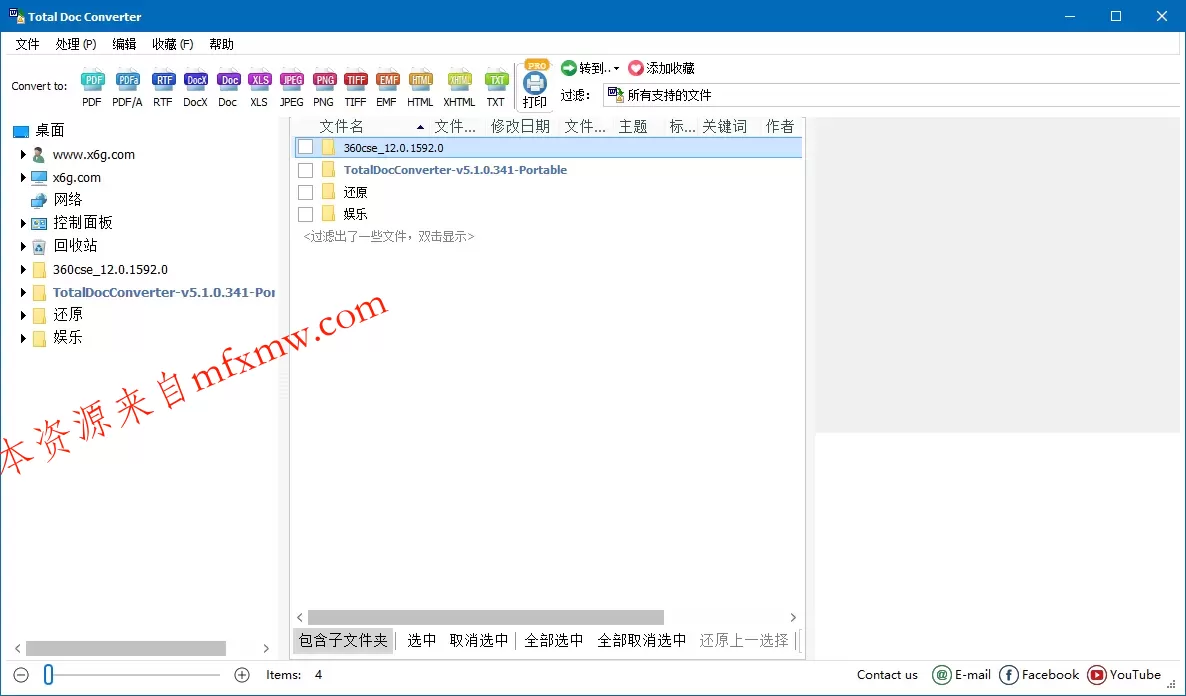Viewport: 1186px width, 696px height.
Task: Click 选中 button
Action: point(422,641)
